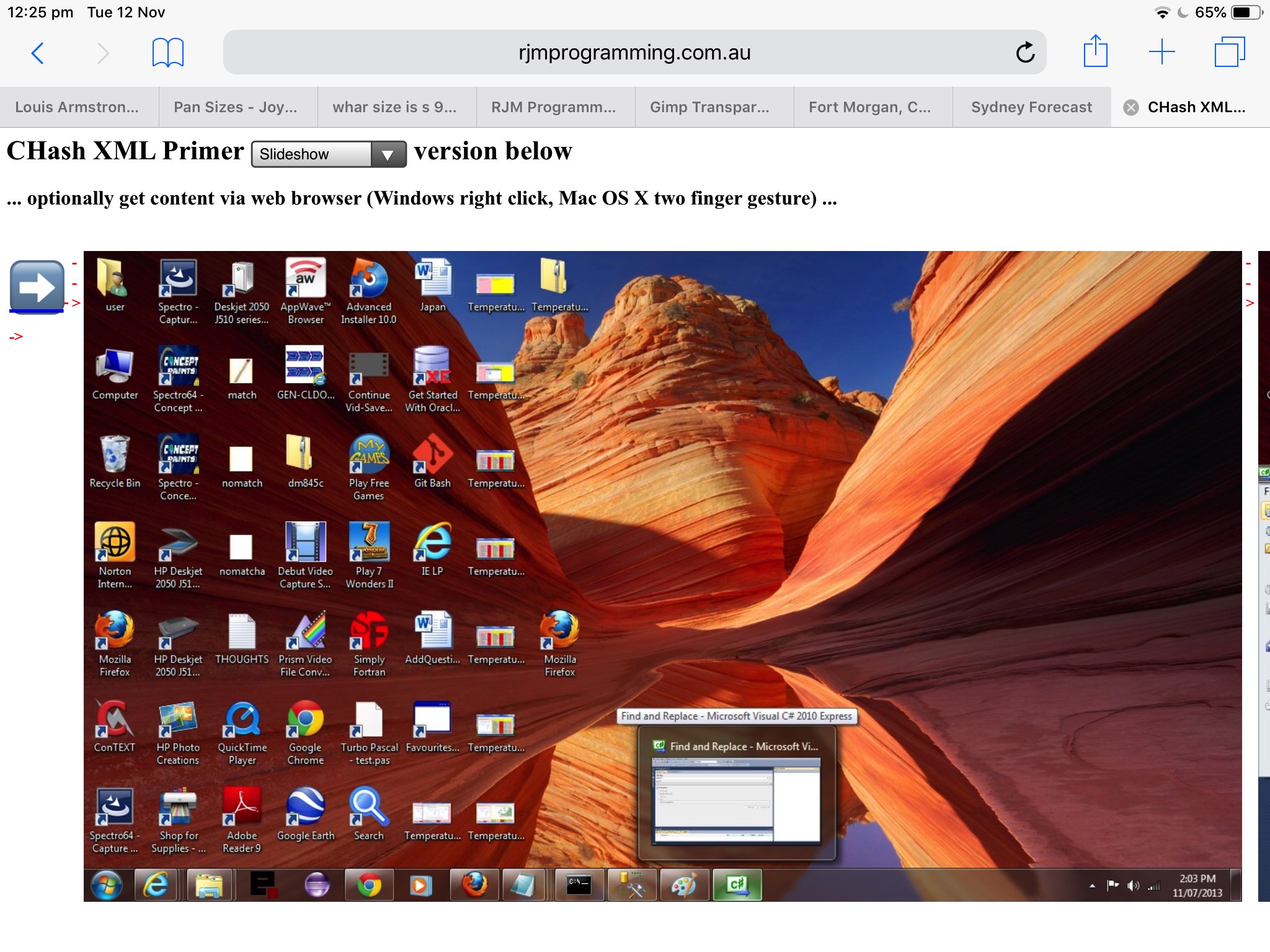
Task: Open the Safari share sheet icon
Action: [1095, 51]
